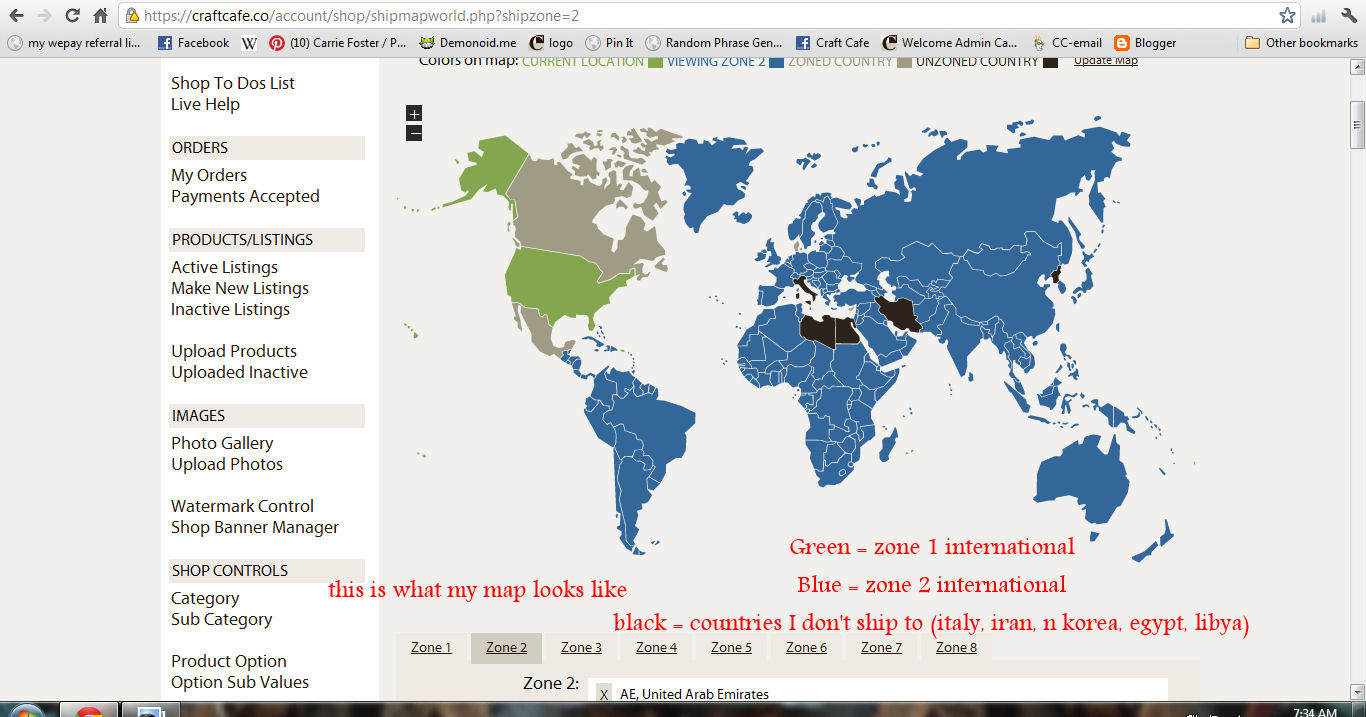The width and height of the screenshot is (1366, 717).
Task: View Inactive Listings
Action: [230, 309]
